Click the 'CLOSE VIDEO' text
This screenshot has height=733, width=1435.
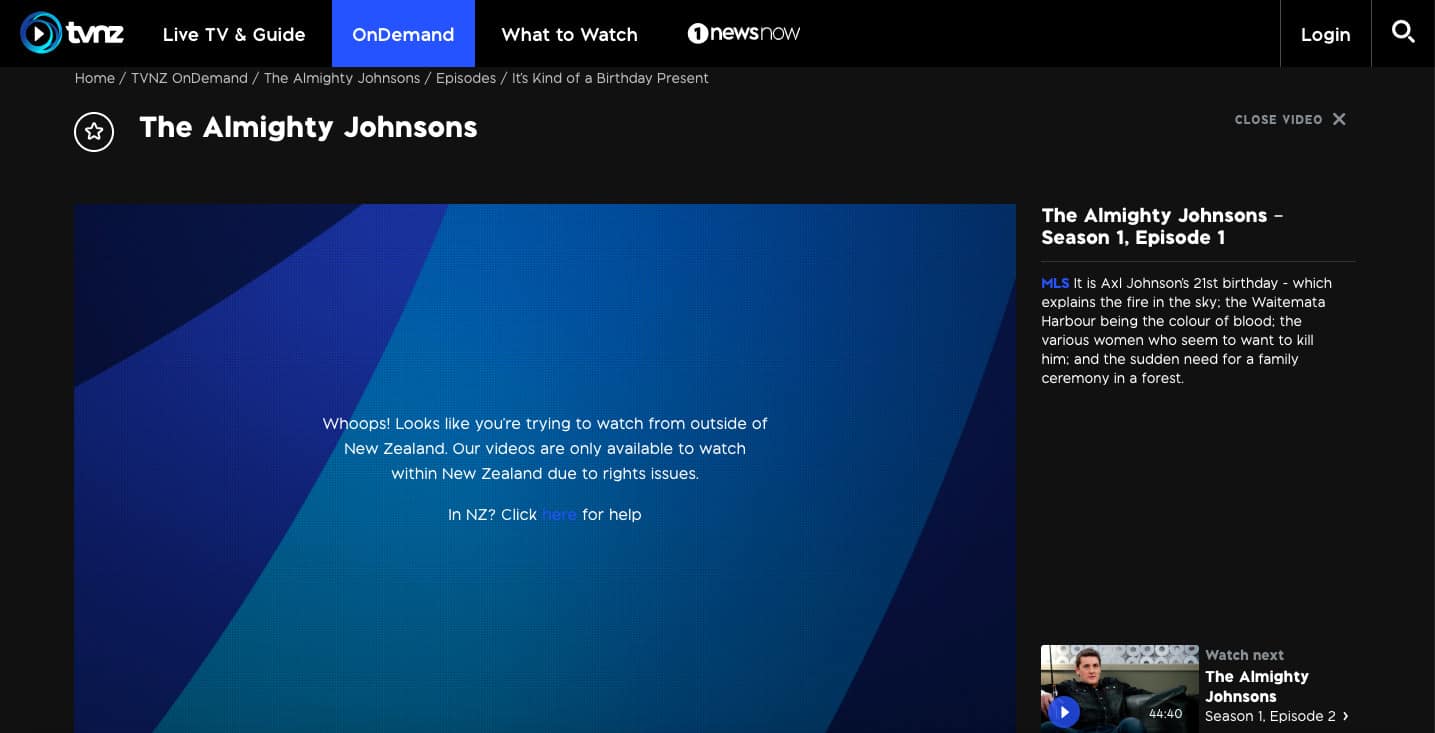[x=1278, y=119]
